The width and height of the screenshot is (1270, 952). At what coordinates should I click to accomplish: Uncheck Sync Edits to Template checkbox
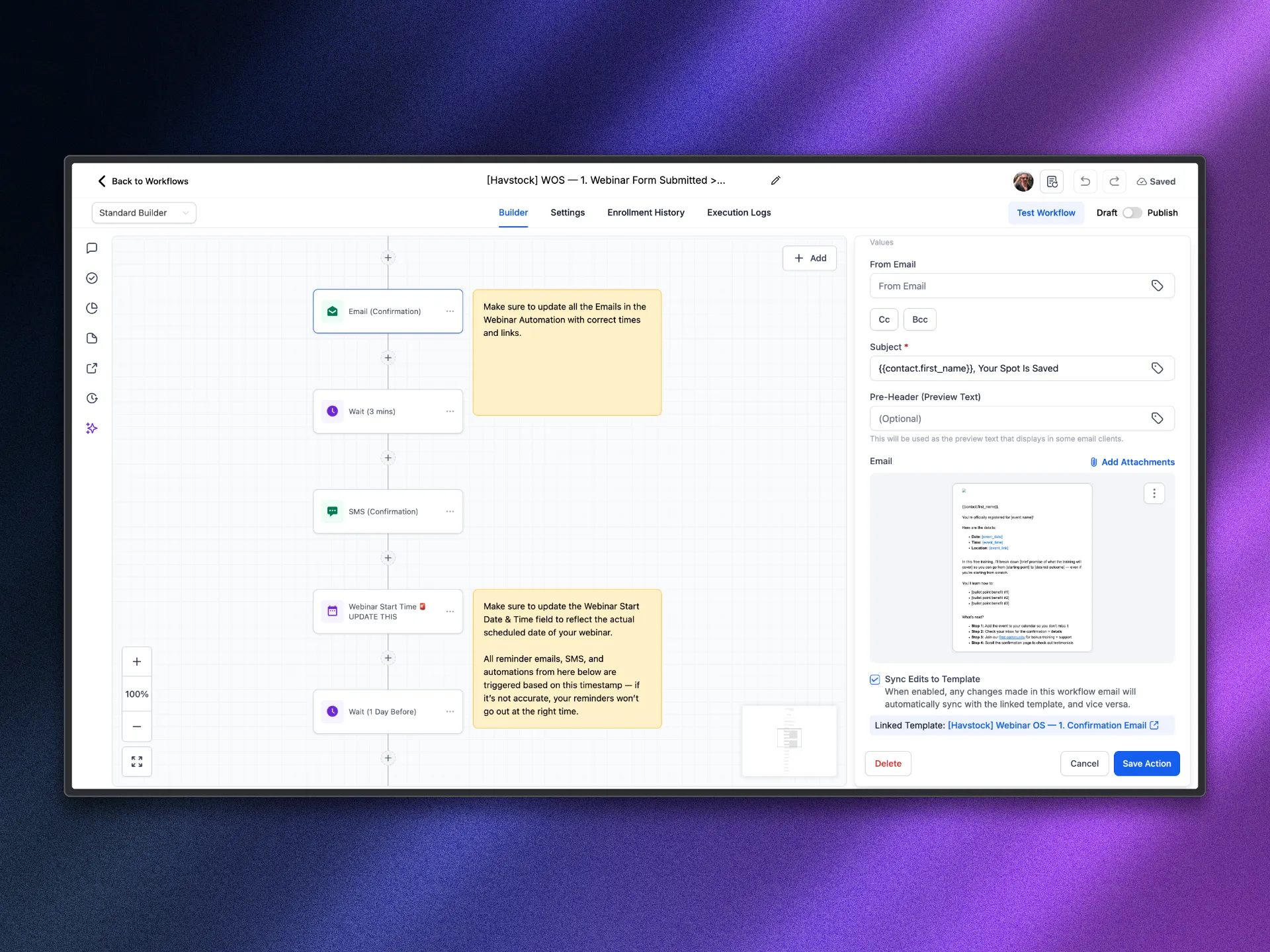(874, 680)
